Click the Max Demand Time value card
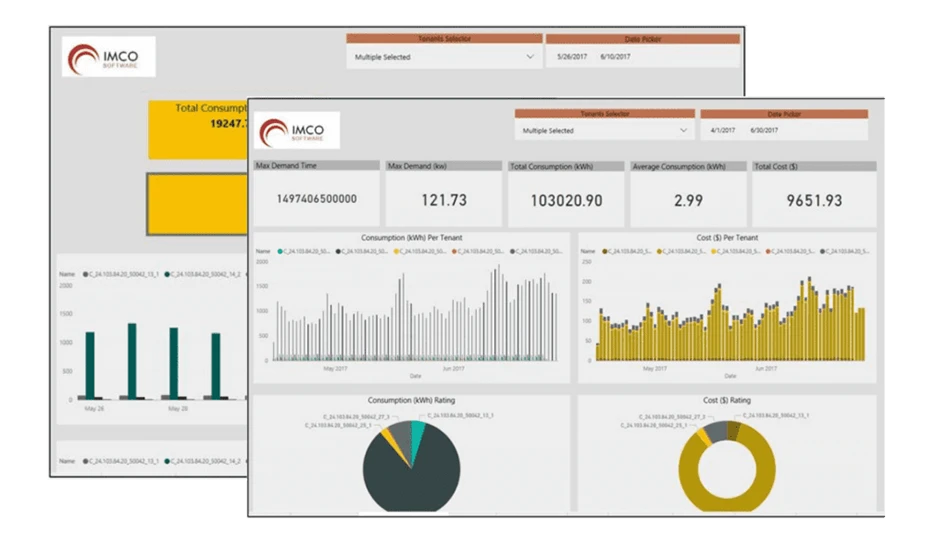Screen dimensions: 948x533 click(x=316, y=199)
